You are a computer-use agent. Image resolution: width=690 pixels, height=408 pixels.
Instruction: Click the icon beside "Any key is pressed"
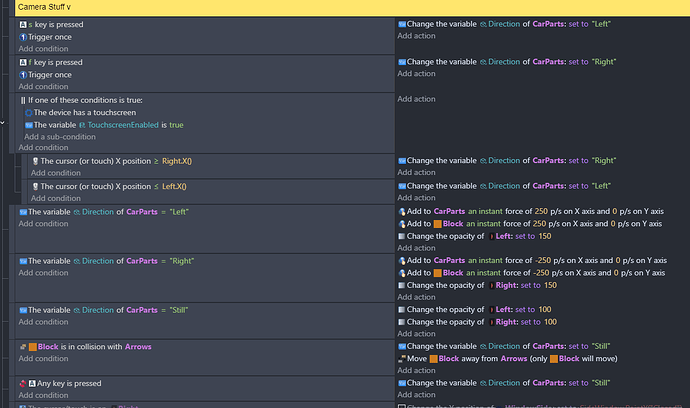click(x=23, y=384)
